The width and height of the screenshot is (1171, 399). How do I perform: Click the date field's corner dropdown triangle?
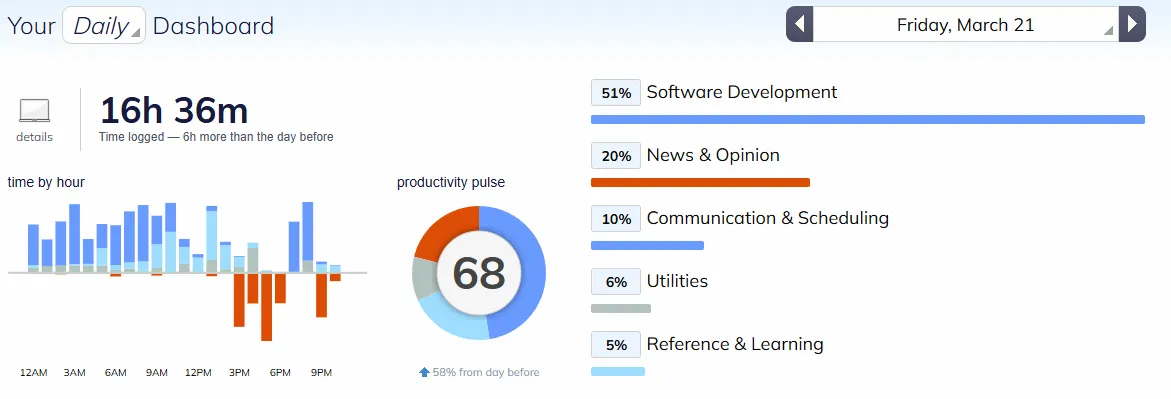[1108, 31]
